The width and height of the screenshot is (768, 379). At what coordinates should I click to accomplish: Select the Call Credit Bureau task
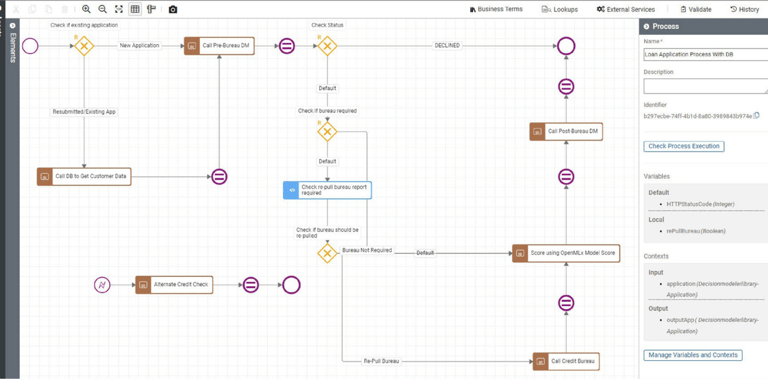point(566,361)
